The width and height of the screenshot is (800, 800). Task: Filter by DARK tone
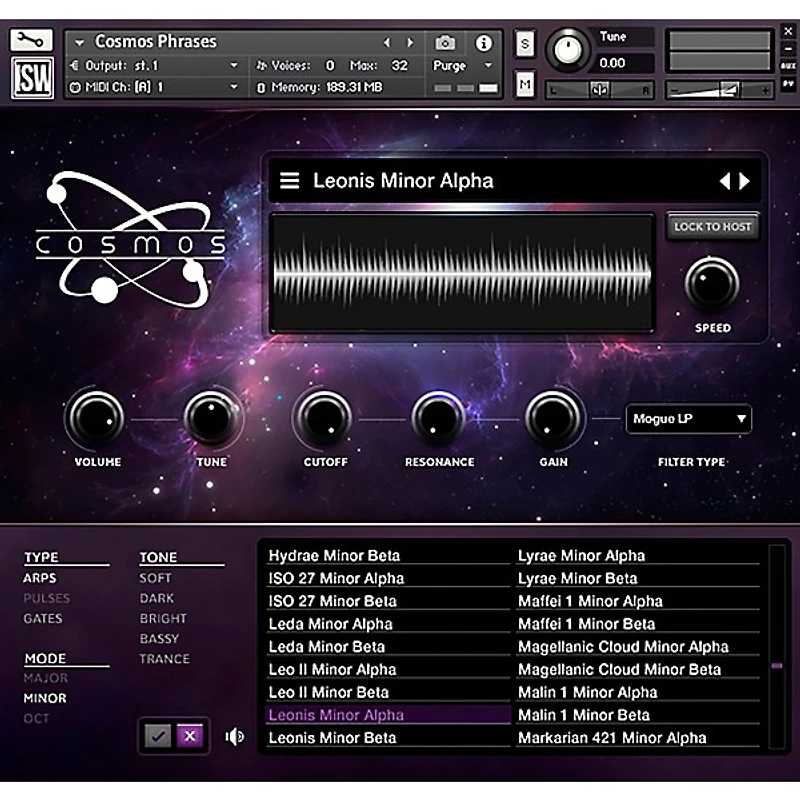(x=157, y=598)
